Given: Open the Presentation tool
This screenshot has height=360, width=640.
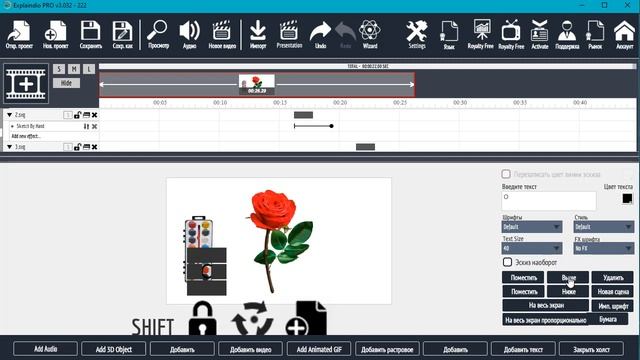Looking at the screenshot, I should tap(289, 34).
